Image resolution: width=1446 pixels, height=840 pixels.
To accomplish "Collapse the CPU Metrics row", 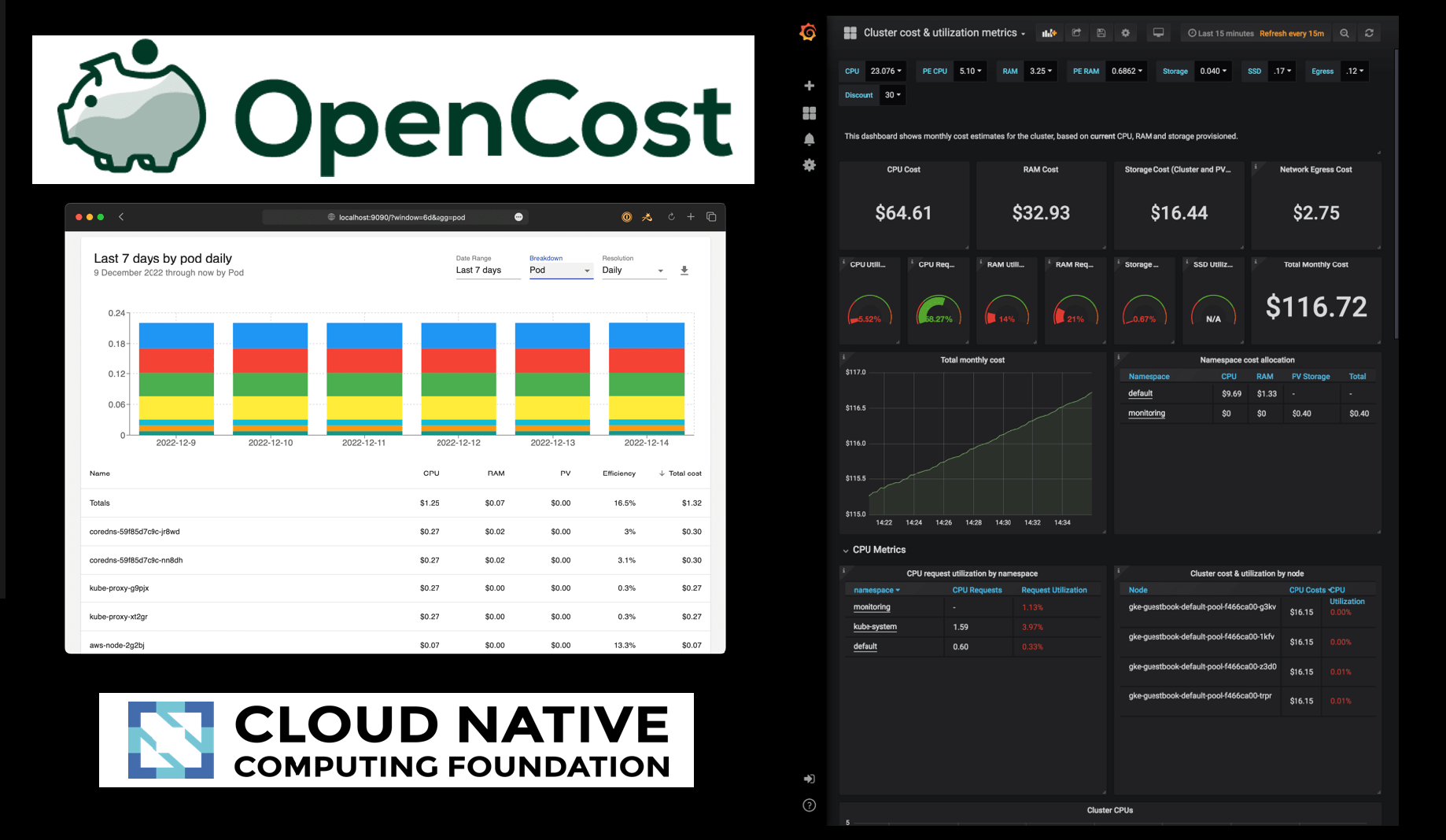I will [874, 550].
